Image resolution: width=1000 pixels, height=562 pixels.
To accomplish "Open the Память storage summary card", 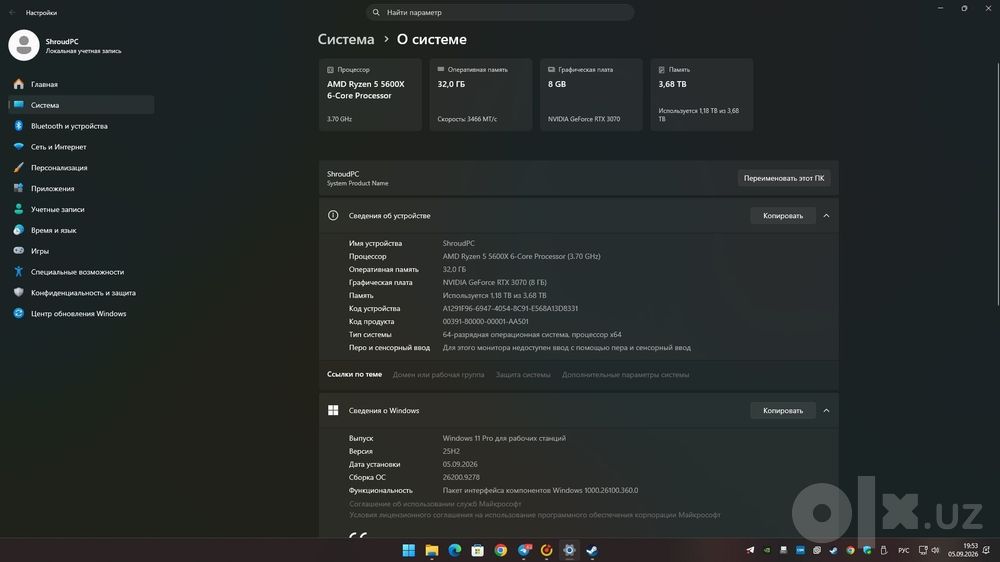I will coord(702,94).
